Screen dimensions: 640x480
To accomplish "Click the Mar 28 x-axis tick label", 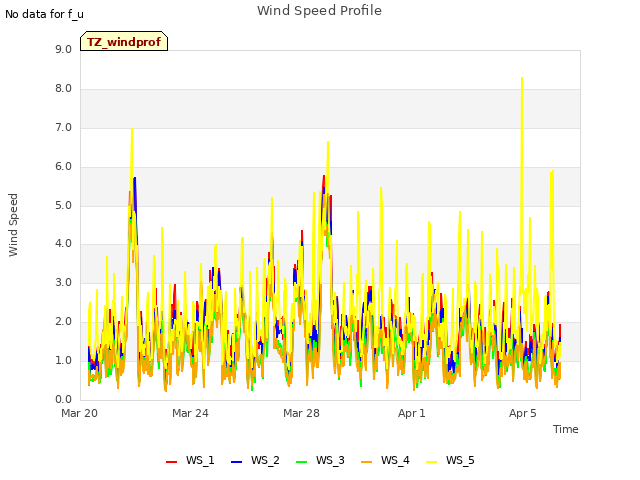I will click(301, 413).
